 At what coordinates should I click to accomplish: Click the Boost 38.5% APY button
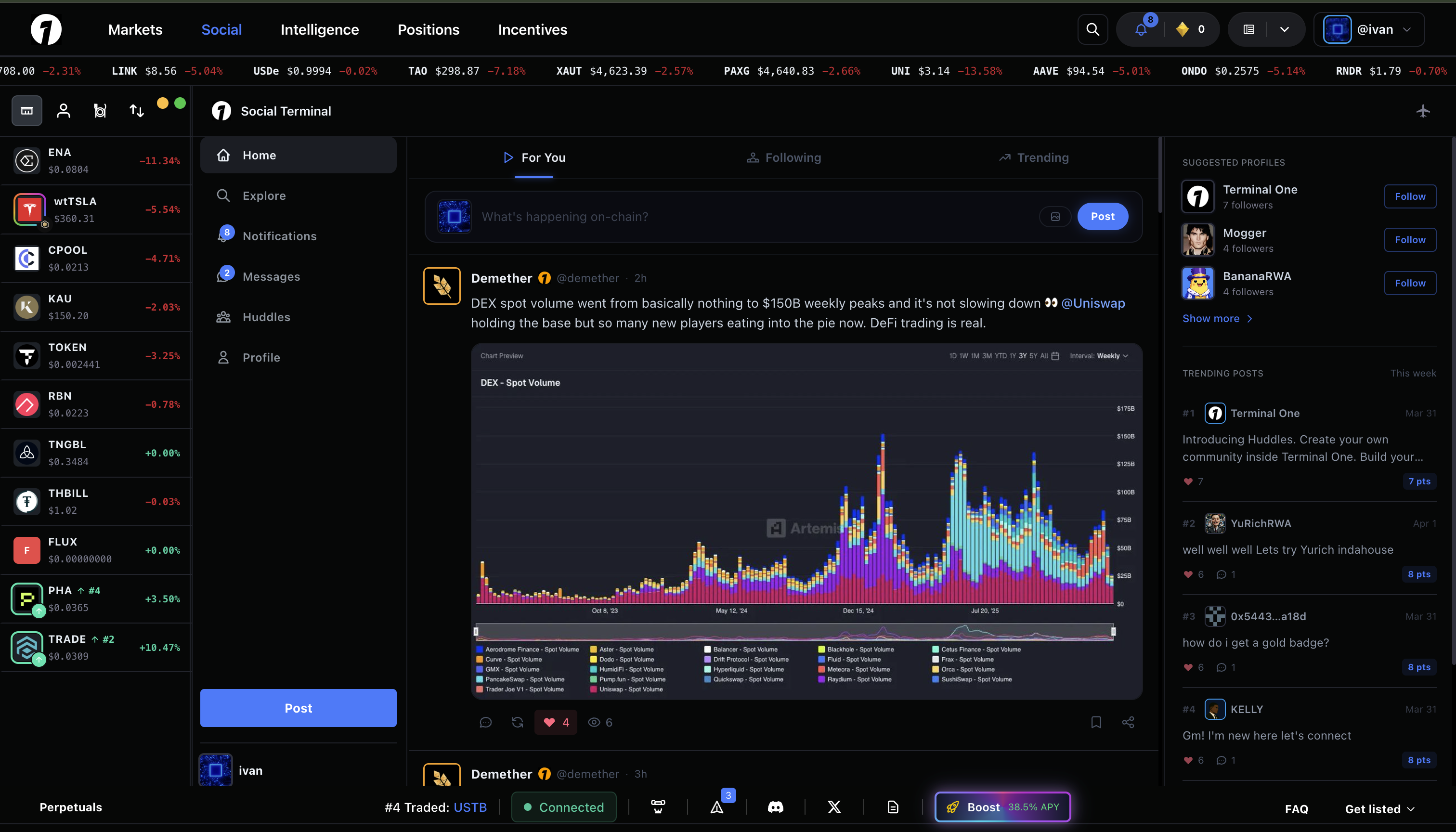point(1003,807)
